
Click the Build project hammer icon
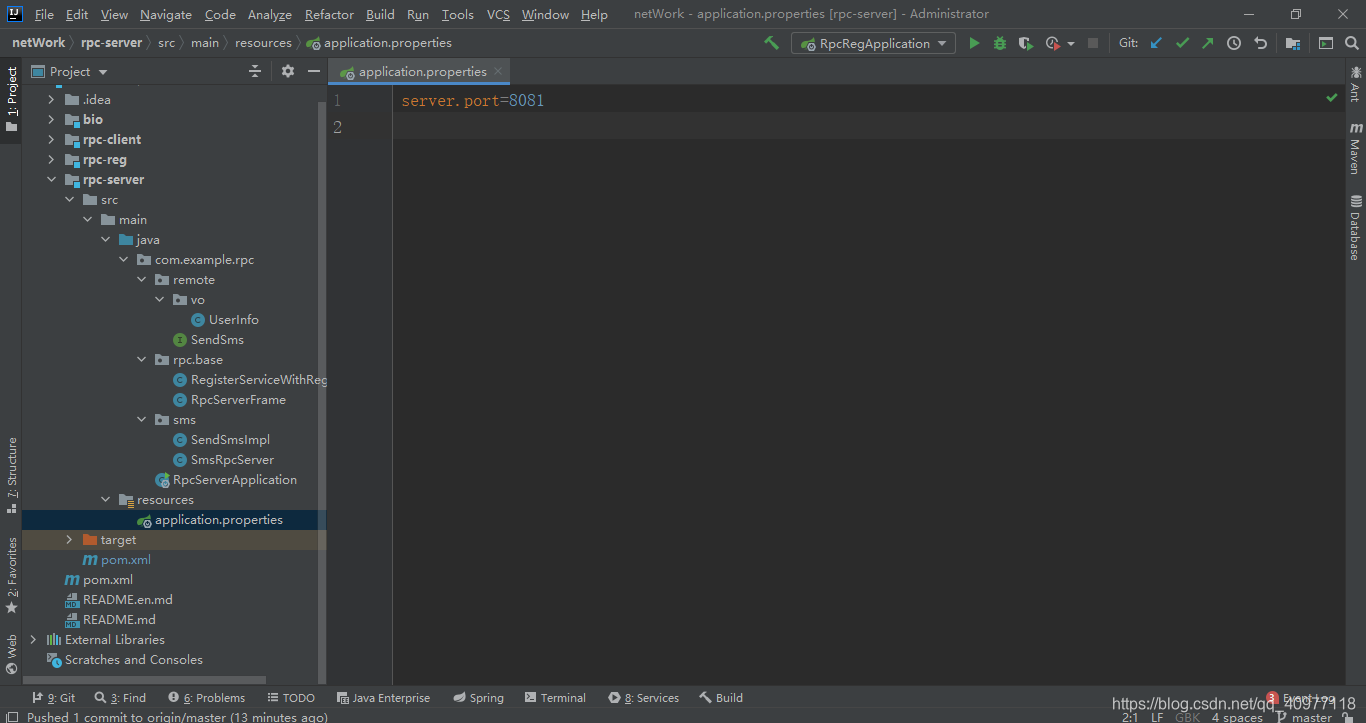(771, 43)
